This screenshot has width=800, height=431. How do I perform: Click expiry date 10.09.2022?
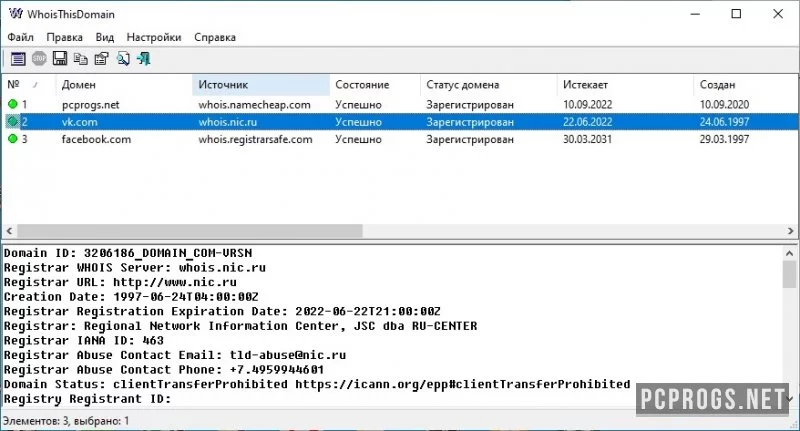coord(587,105)
